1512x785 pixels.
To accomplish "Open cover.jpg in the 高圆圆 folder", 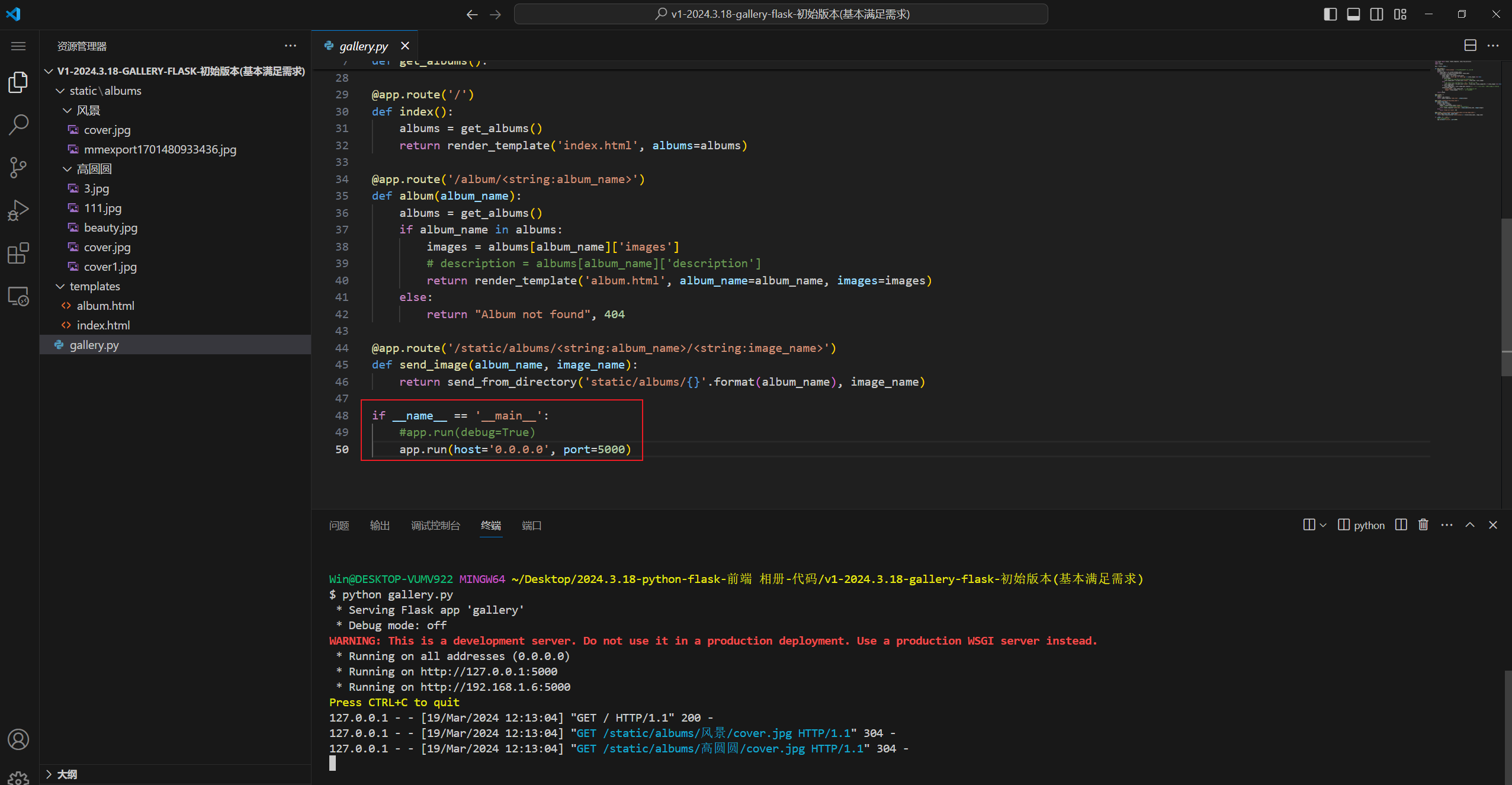I will tap(175, 247).
